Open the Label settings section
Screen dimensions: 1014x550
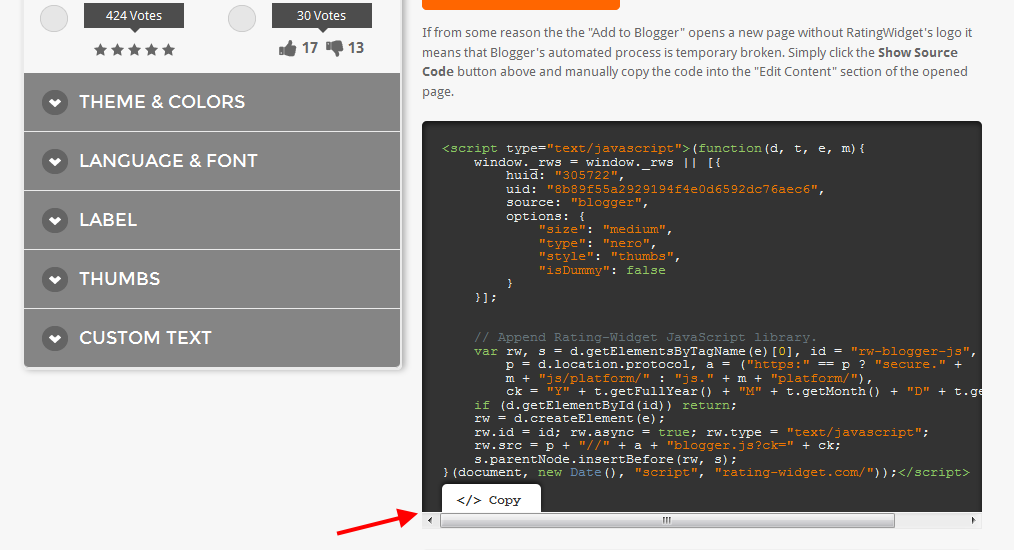click(x=212, y=220)
